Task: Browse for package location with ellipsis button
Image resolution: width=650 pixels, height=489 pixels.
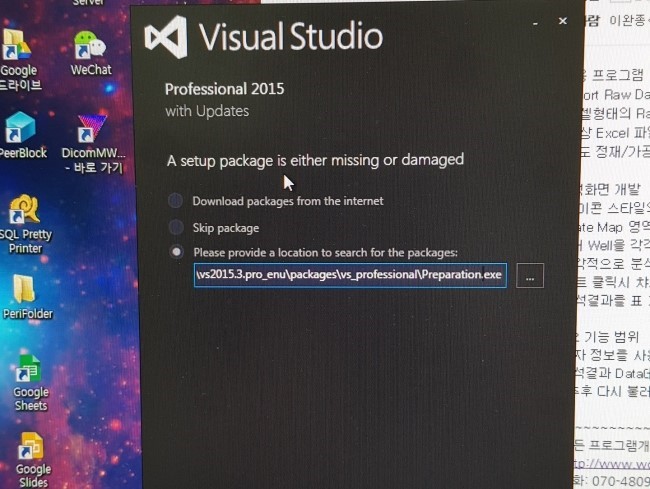Action: tap(530, 276)
